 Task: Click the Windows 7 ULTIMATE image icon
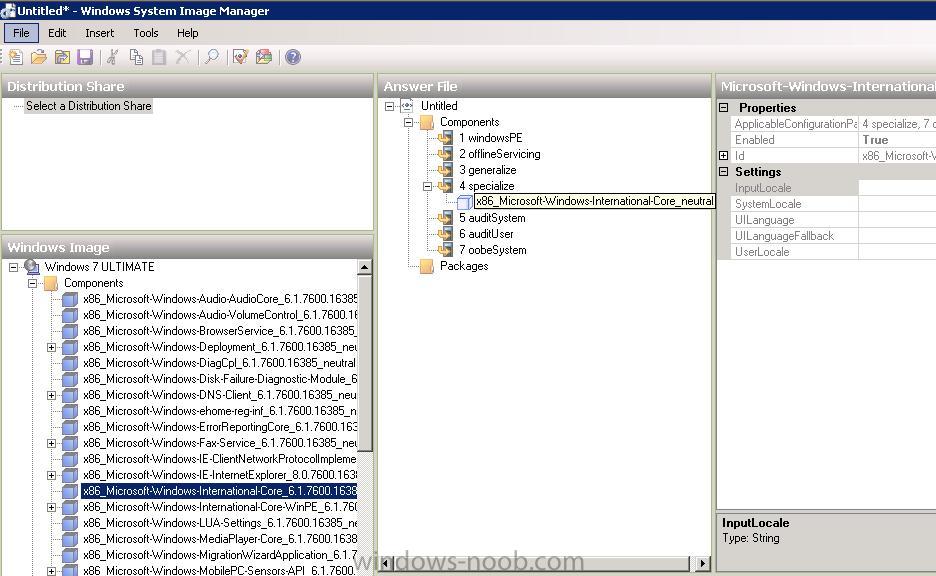click(x=32, y=267)
